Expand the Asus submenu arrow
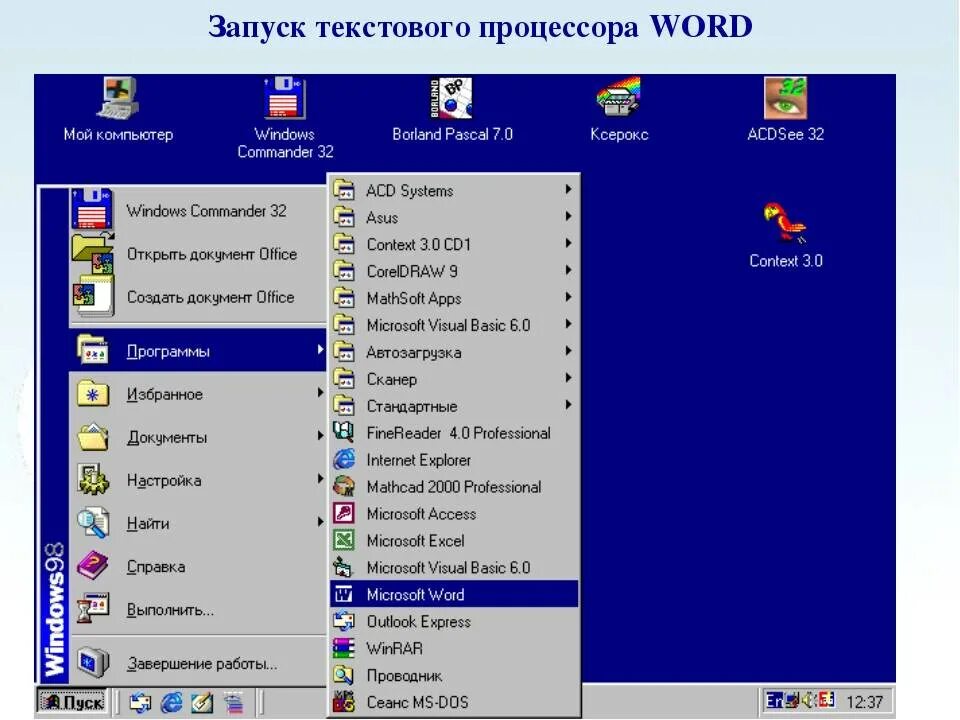The height and width of the screenshot is (720, 960). [x=568, y=216]
